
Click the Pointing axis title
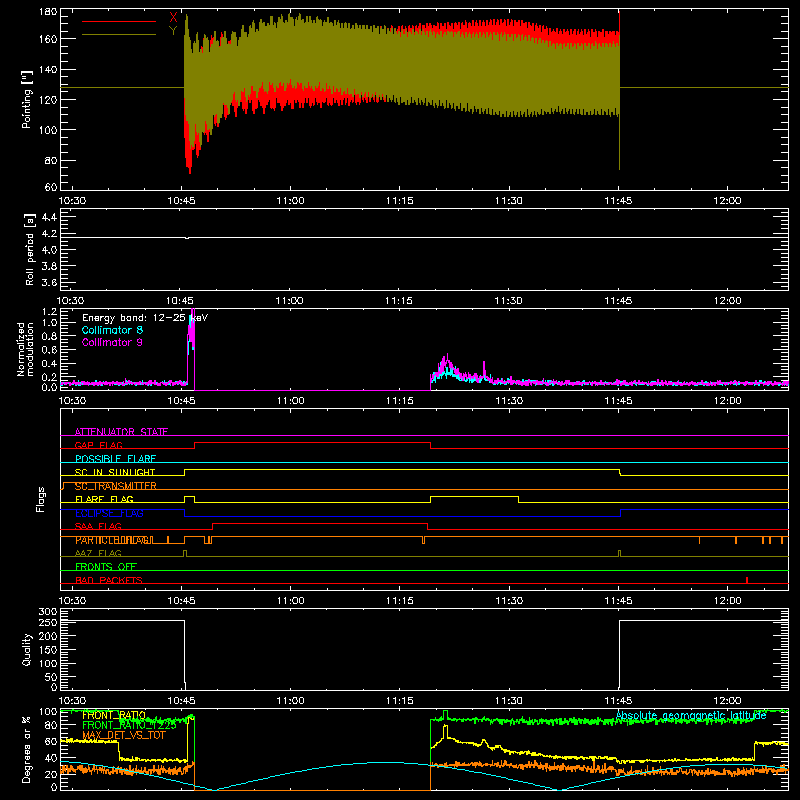coord(27,99)
